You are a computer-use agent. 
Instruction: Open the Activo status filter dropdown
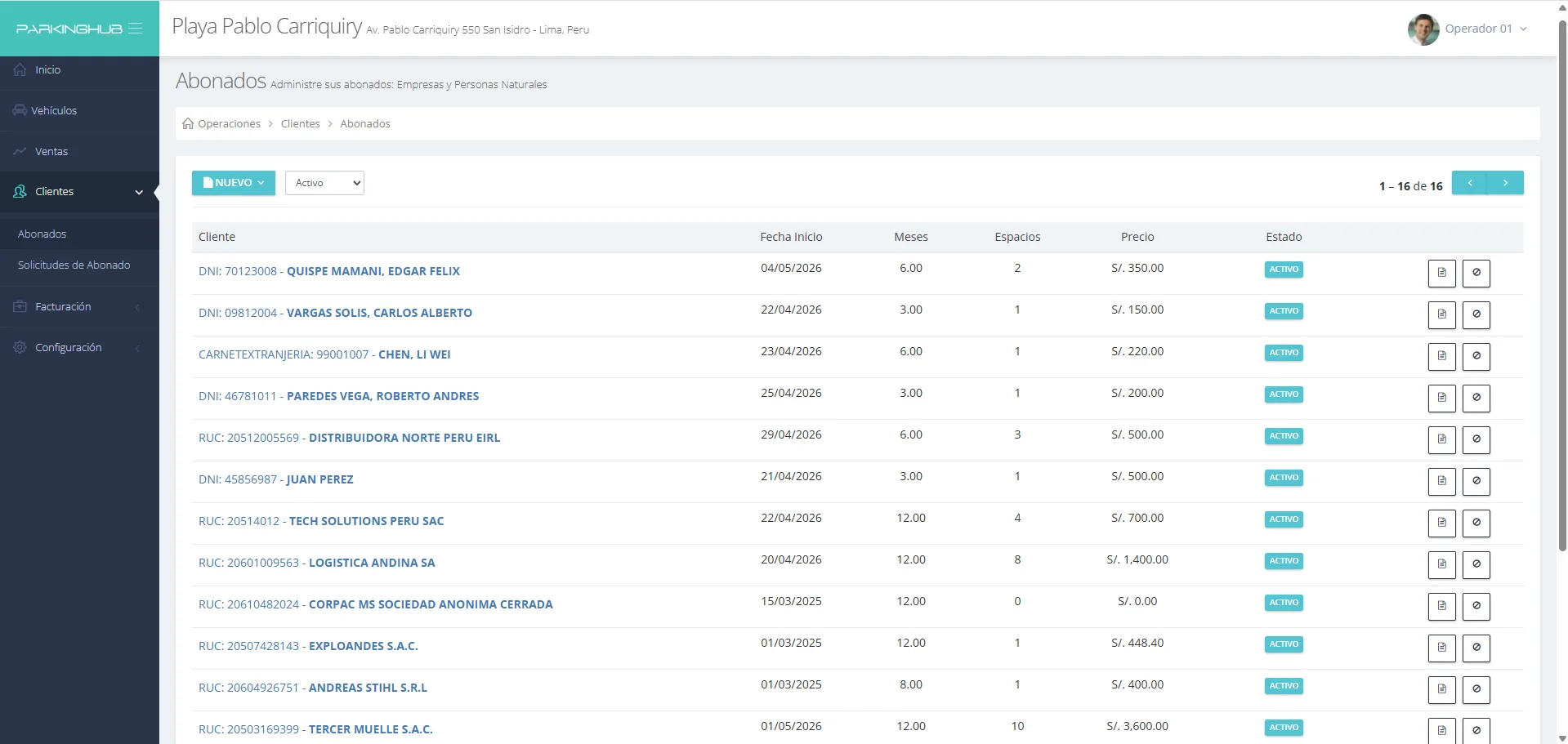click(x=324, y=183)
